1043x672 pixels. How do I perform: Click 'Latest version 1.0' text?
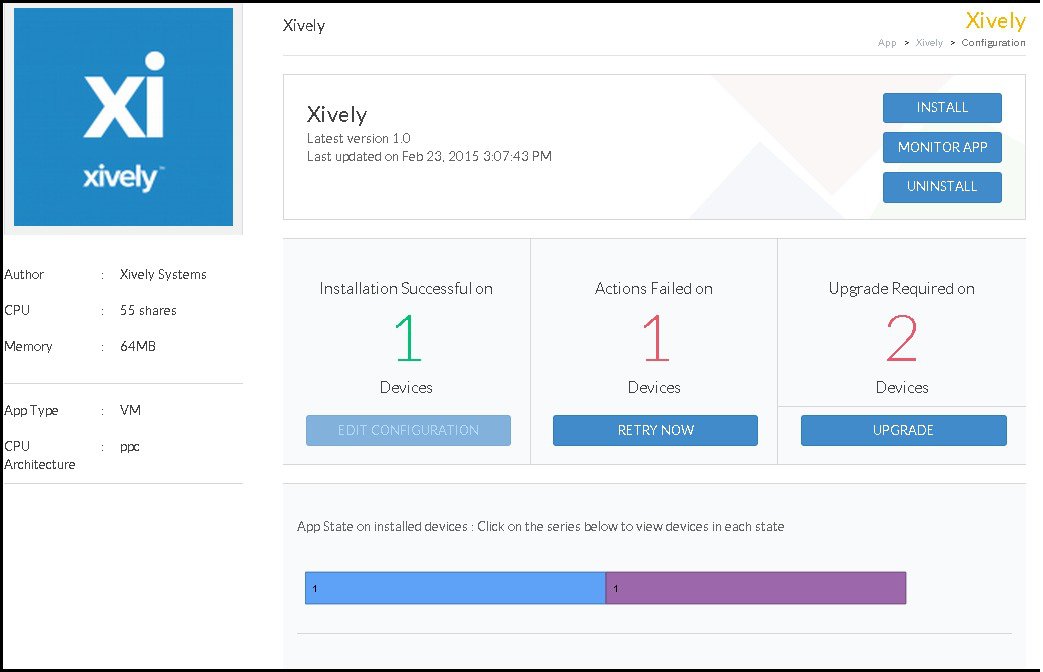point(359,138)
